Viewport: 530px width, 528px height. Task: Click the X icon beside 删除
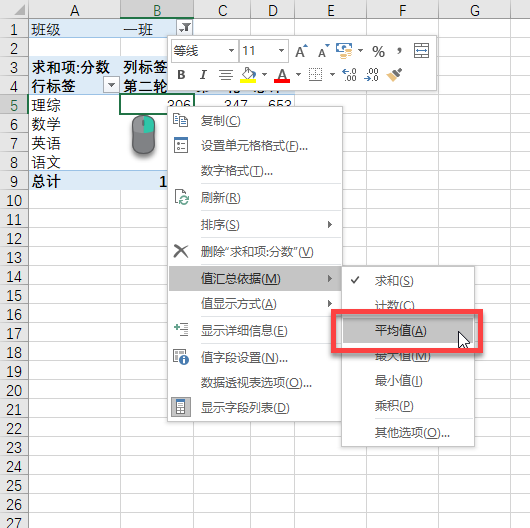(x=181, y=251)
